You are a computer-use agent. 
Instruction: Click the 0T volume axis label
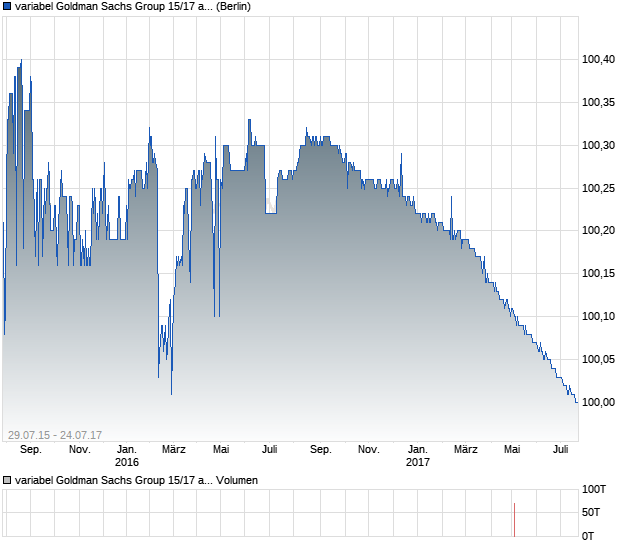click(588, 536)
